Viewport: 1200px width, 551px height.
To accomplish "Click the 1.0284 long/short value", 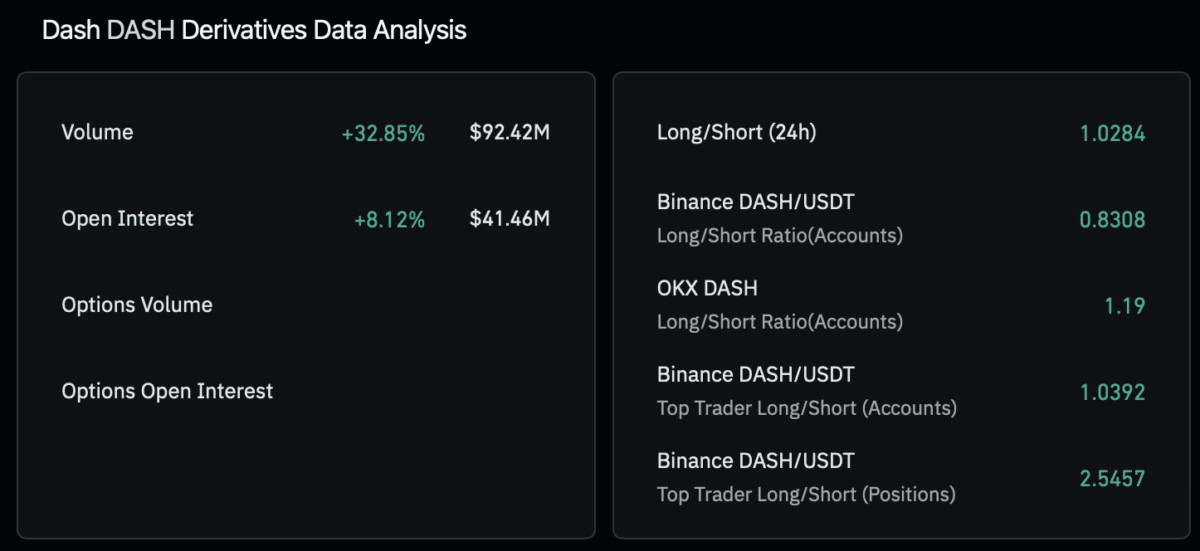I will [1112, 133].
